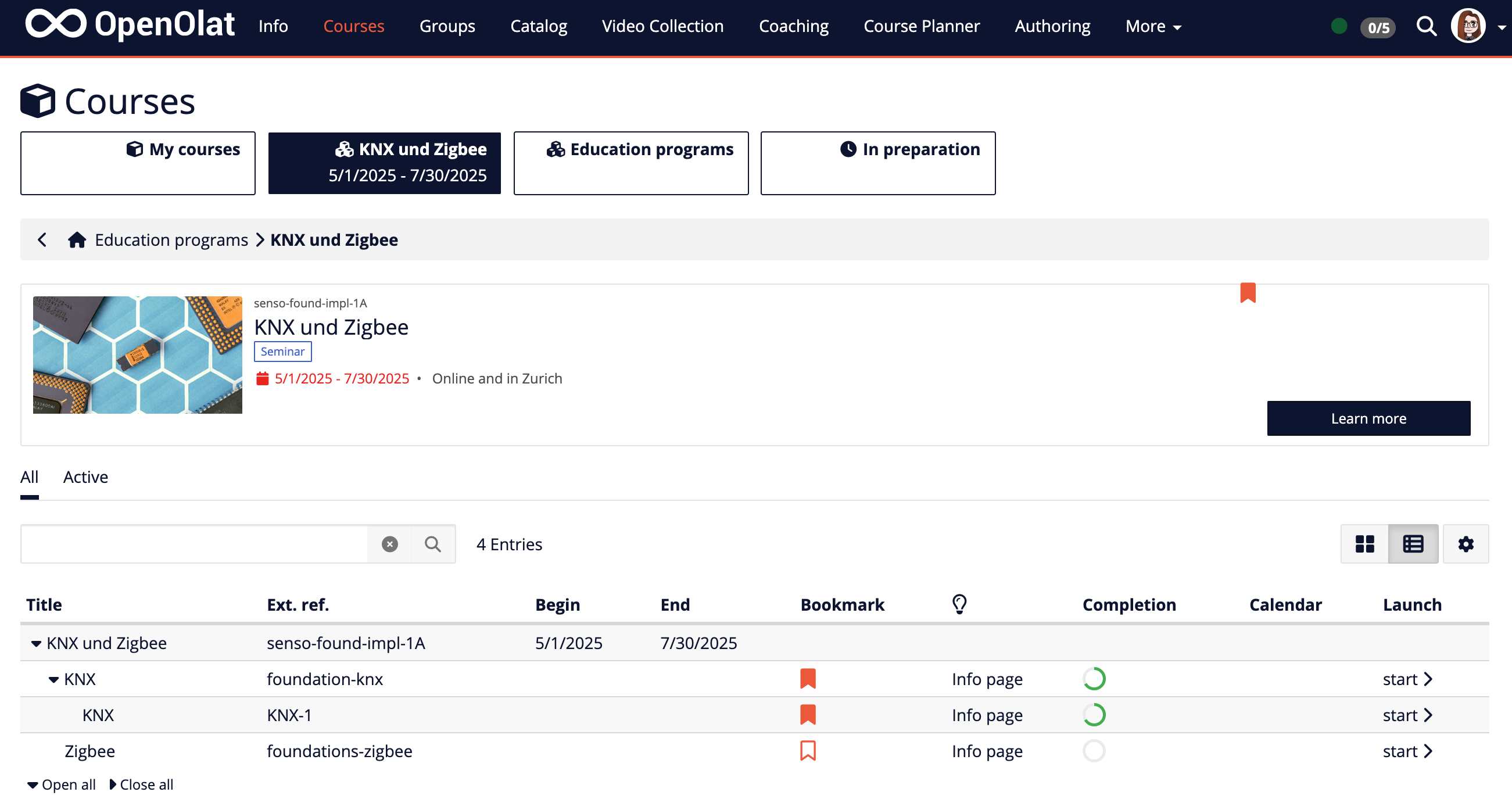Open the OpenOlat home logo

click(130, 24)
